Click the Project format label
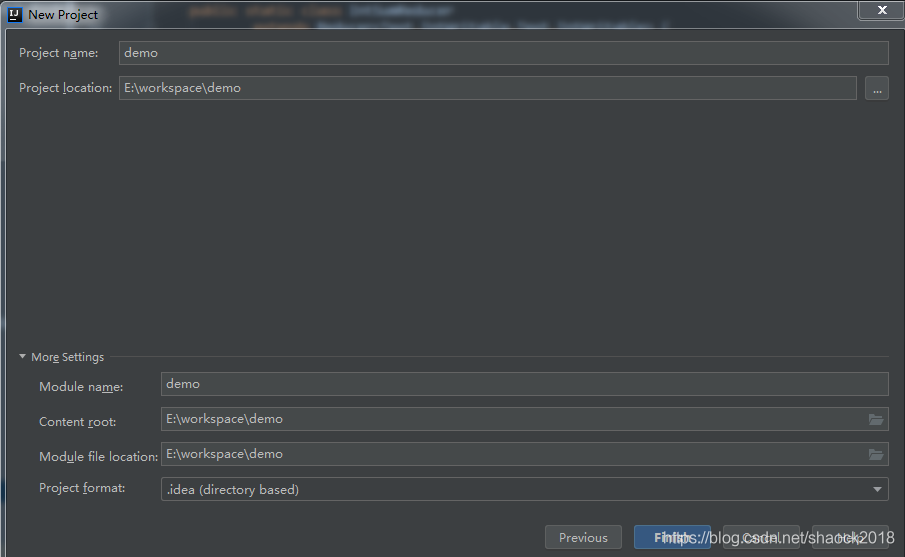Screen dimensions: 905x557 coord(82,488)
